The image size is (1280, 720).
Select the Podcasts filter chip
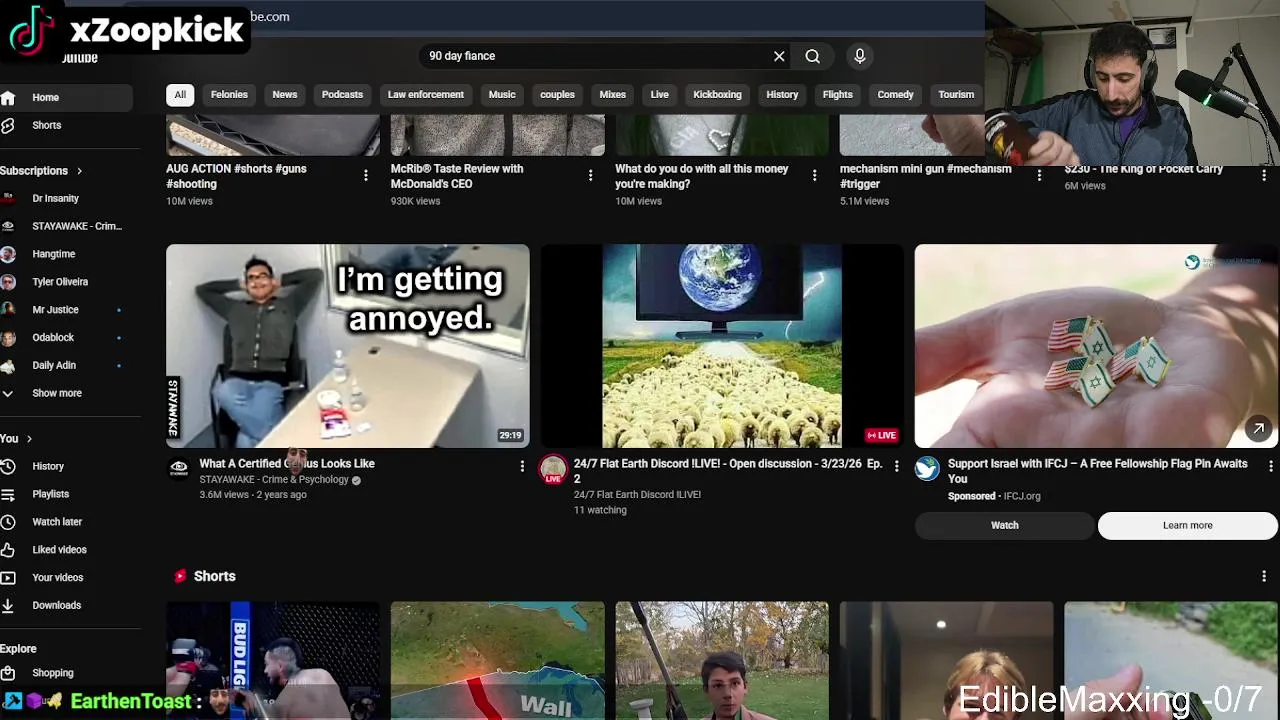[x=342, y=94]
